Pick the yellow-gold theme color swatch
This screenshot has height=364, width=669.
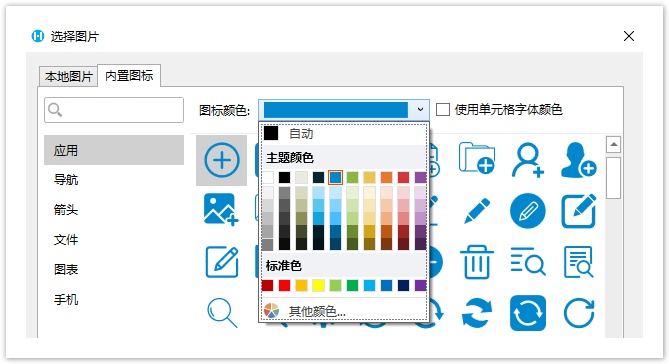[369, 177]
